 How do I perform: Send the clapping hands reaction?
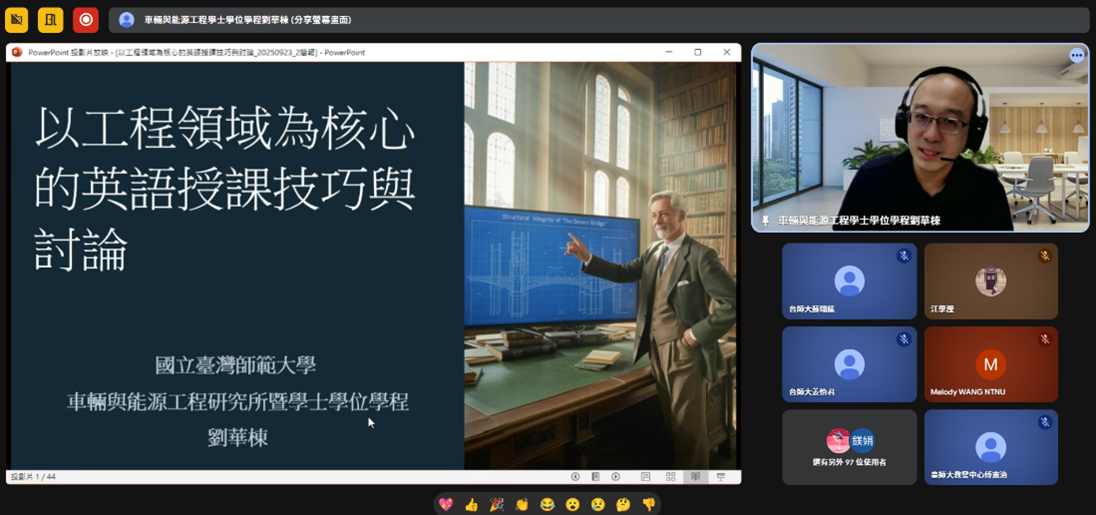coord(522,504)
